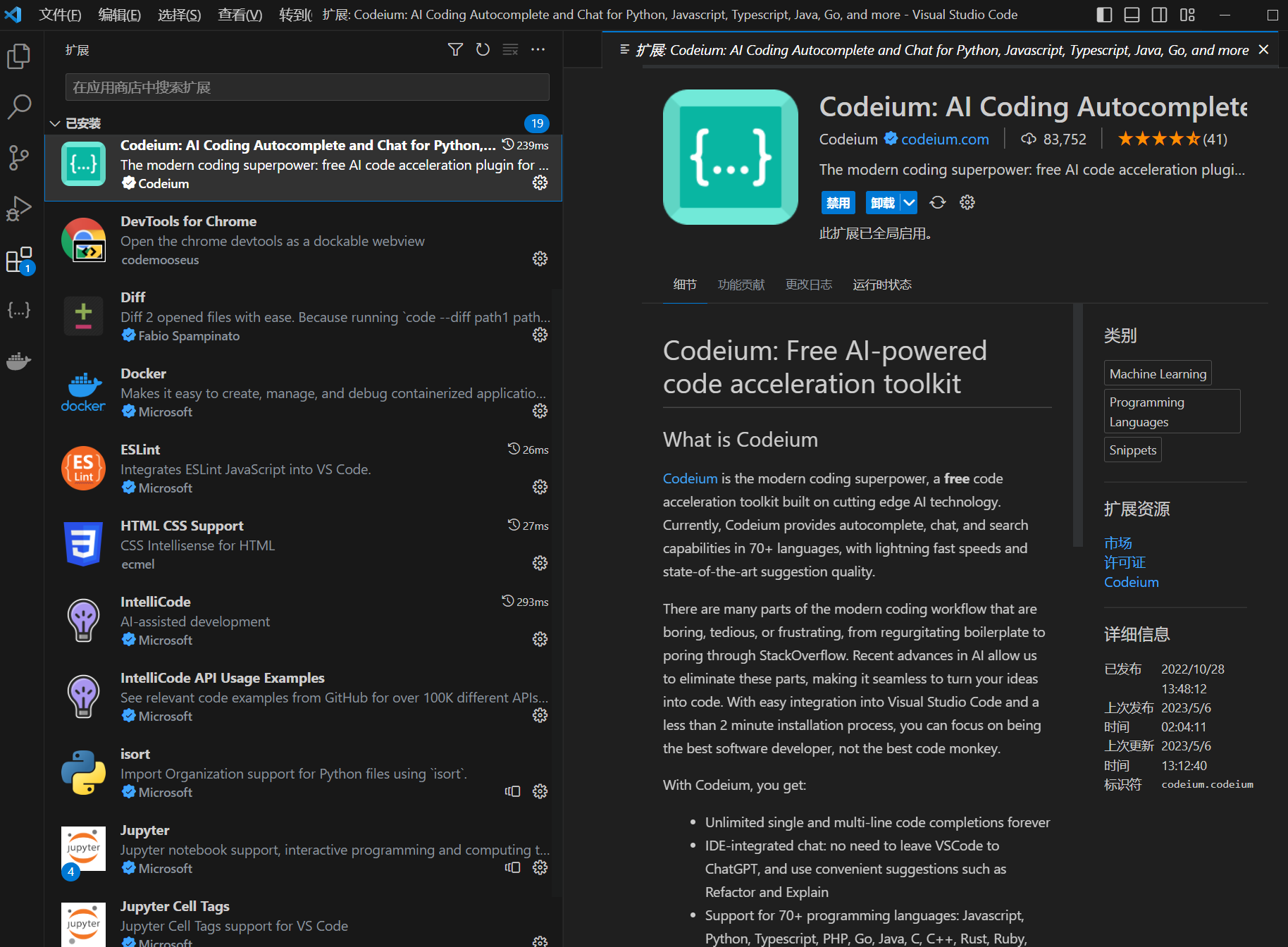This screenshot has width=1288, height=947.
Task: Click the Codeium link in description paragraph
Action: [690, 478]
